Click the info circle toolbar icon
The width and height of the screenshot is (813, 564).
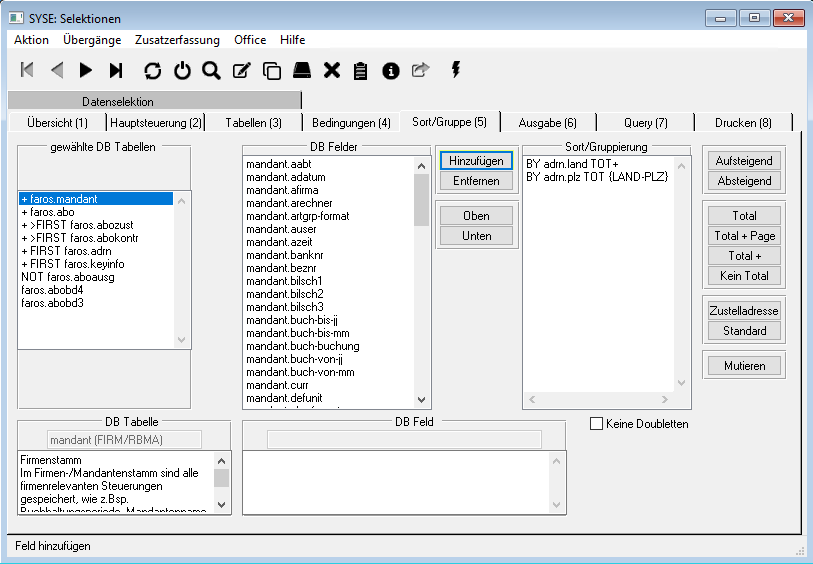[x=391, y=70]
